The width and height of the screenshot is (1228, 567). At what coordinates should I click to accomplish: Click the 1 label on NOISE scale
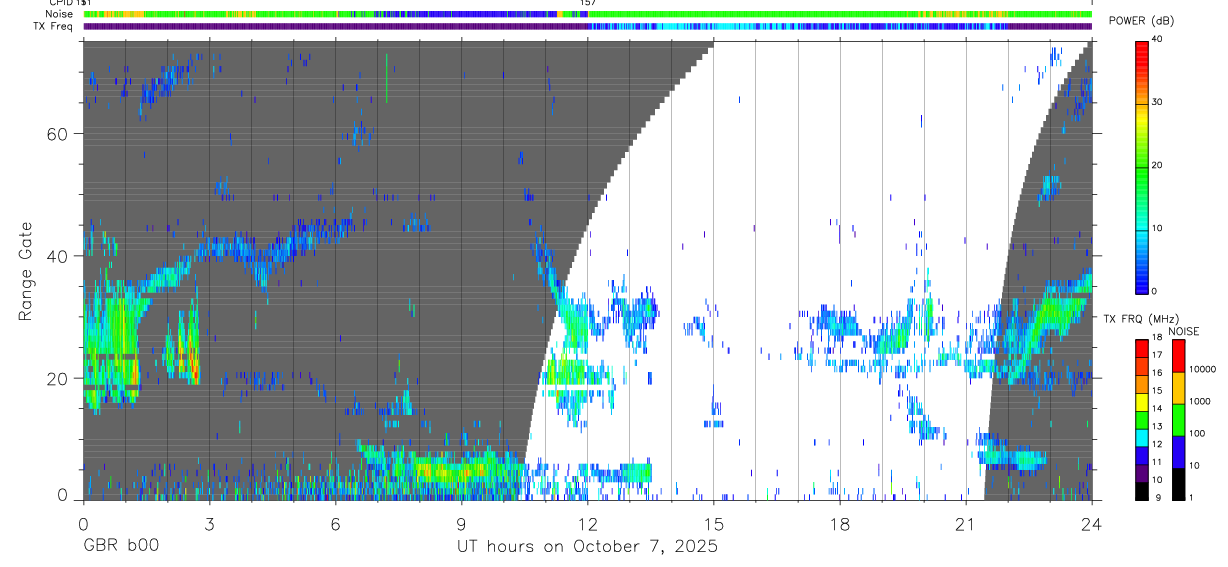click(x=1193, y=497)
